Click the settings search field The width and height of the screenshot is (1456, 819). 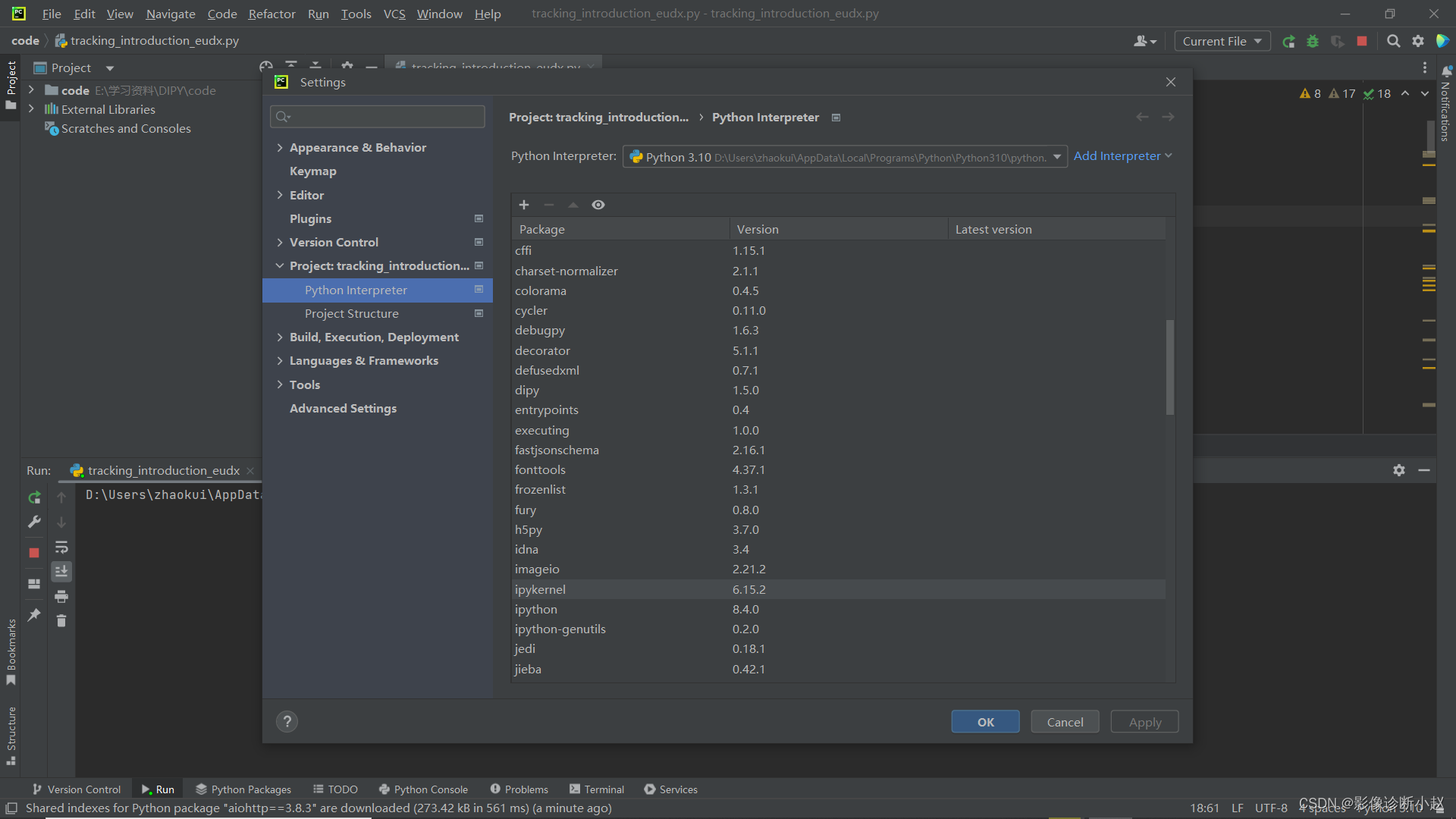click(378, 116)
